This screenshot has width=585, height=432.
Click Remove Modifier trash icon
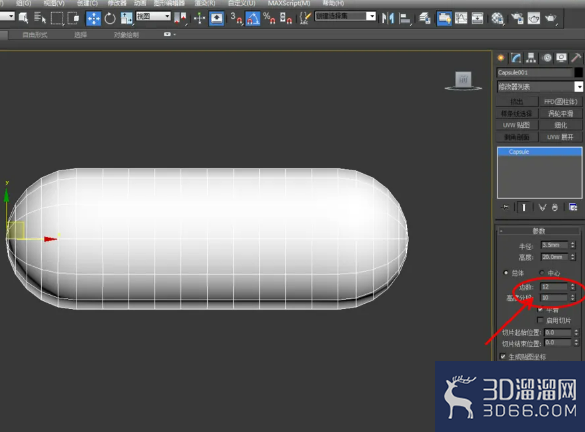[x=555, y=207]
